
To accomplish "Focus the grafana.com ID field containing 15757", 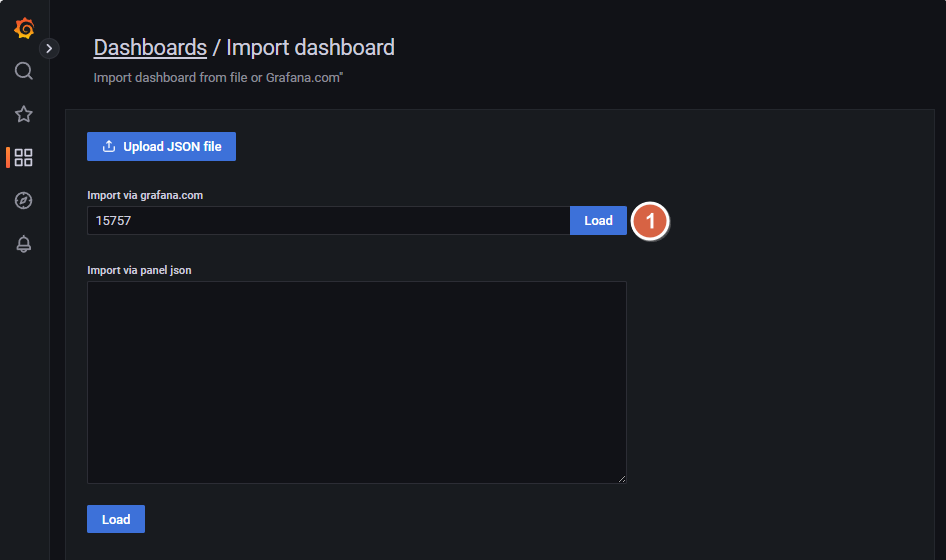I will (x=328, y=220).
